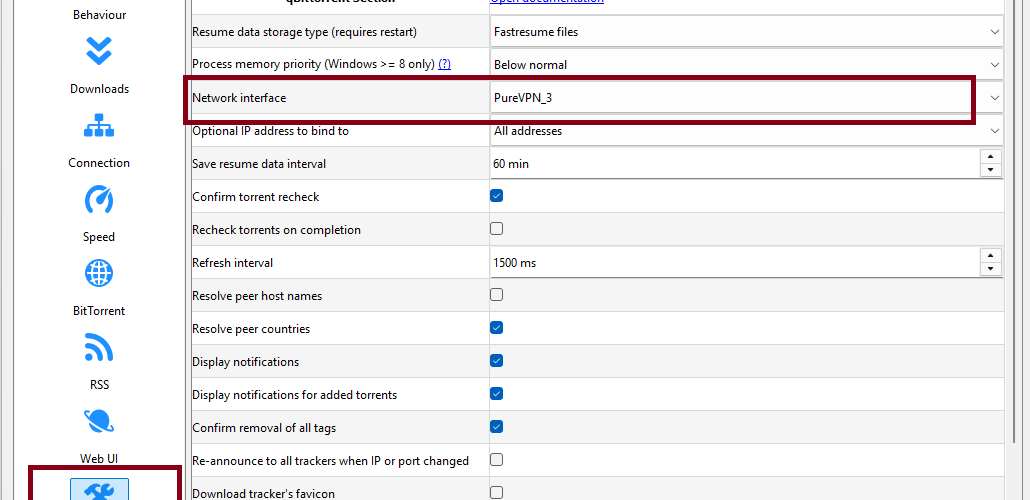Select the RSS label in sidebar

coord(99,385)
